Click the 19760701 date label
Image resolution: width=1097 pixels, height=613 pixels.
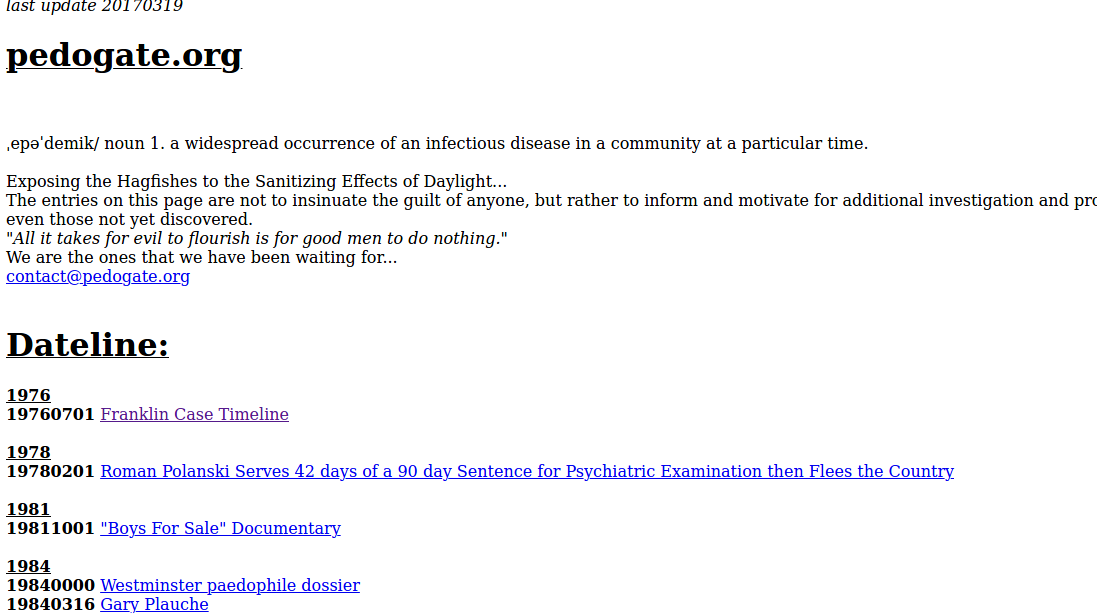tap(50, 414)
